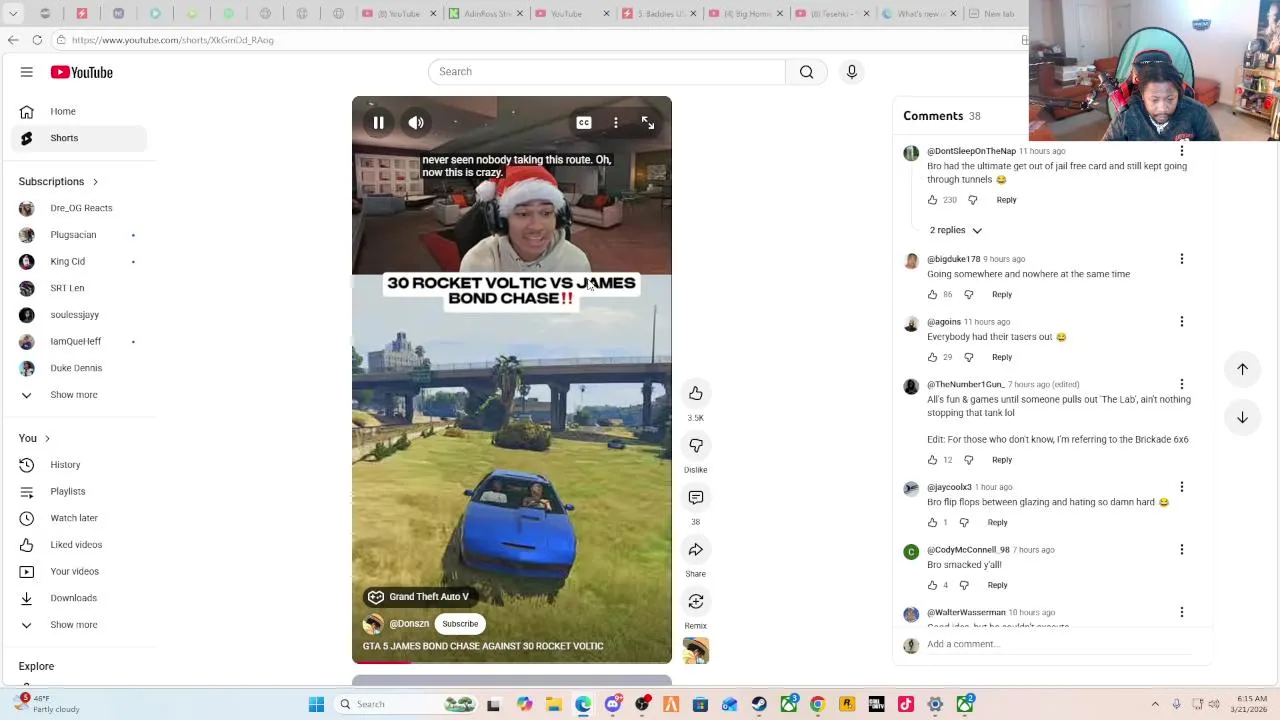Image resolution: width=1280 pixels, height=720 pixels.
Task: Click the search magnifier button
Action: click(x=806, y=72)
